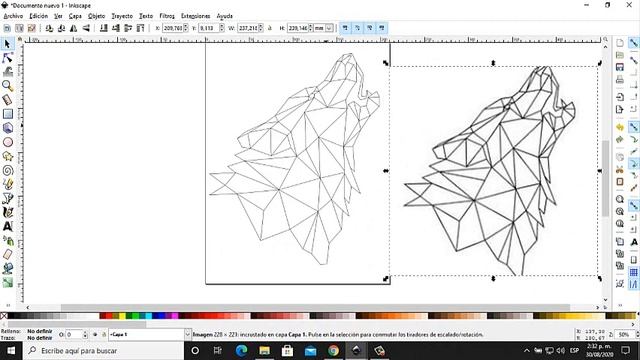
Task: Choose the Node editing tool
Action: [7, 58]
